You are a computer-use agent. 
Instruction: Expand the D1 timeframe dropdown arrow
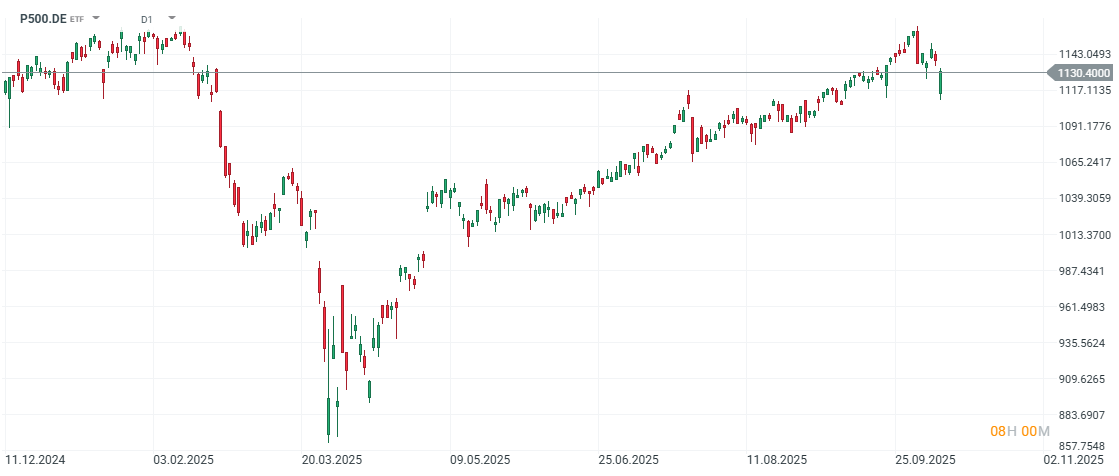(172, 18)
